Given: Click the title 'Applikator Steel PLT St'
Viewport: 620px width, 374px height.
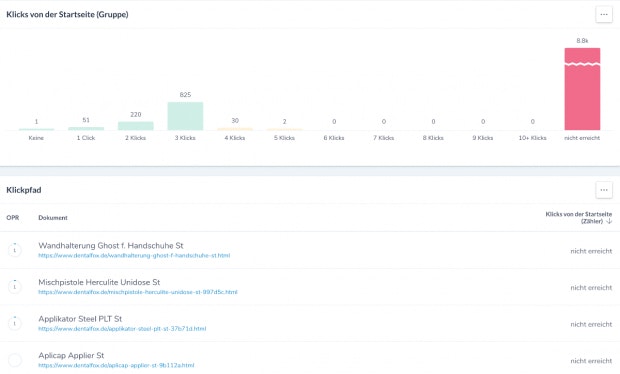Looking at the screenshot, I should [x=80, y=319].
